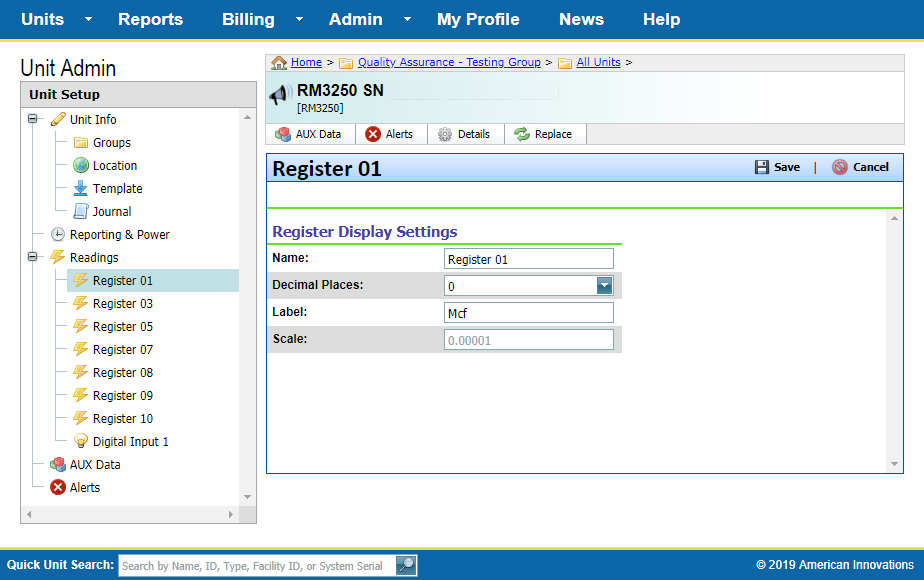Collapse the Readings tree node
The image size is (924, 580).
(x=33, y=257)
